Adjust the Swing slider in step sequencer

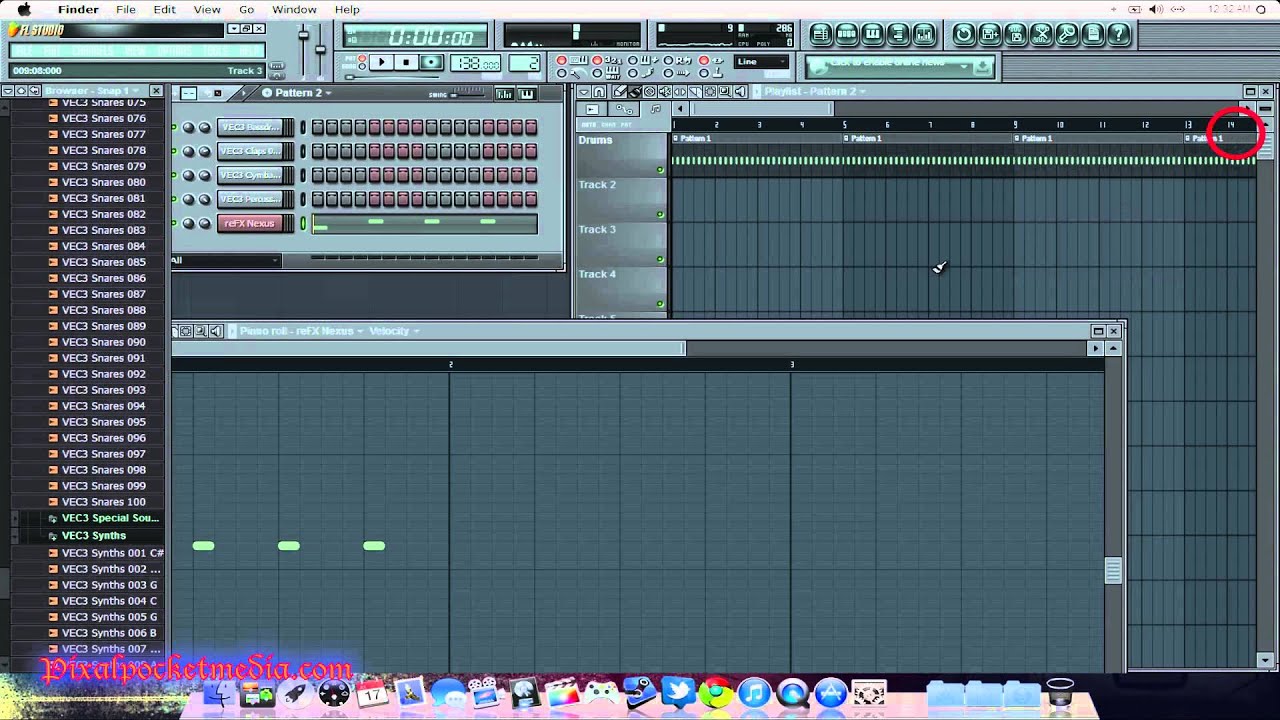tap(467, 95)
